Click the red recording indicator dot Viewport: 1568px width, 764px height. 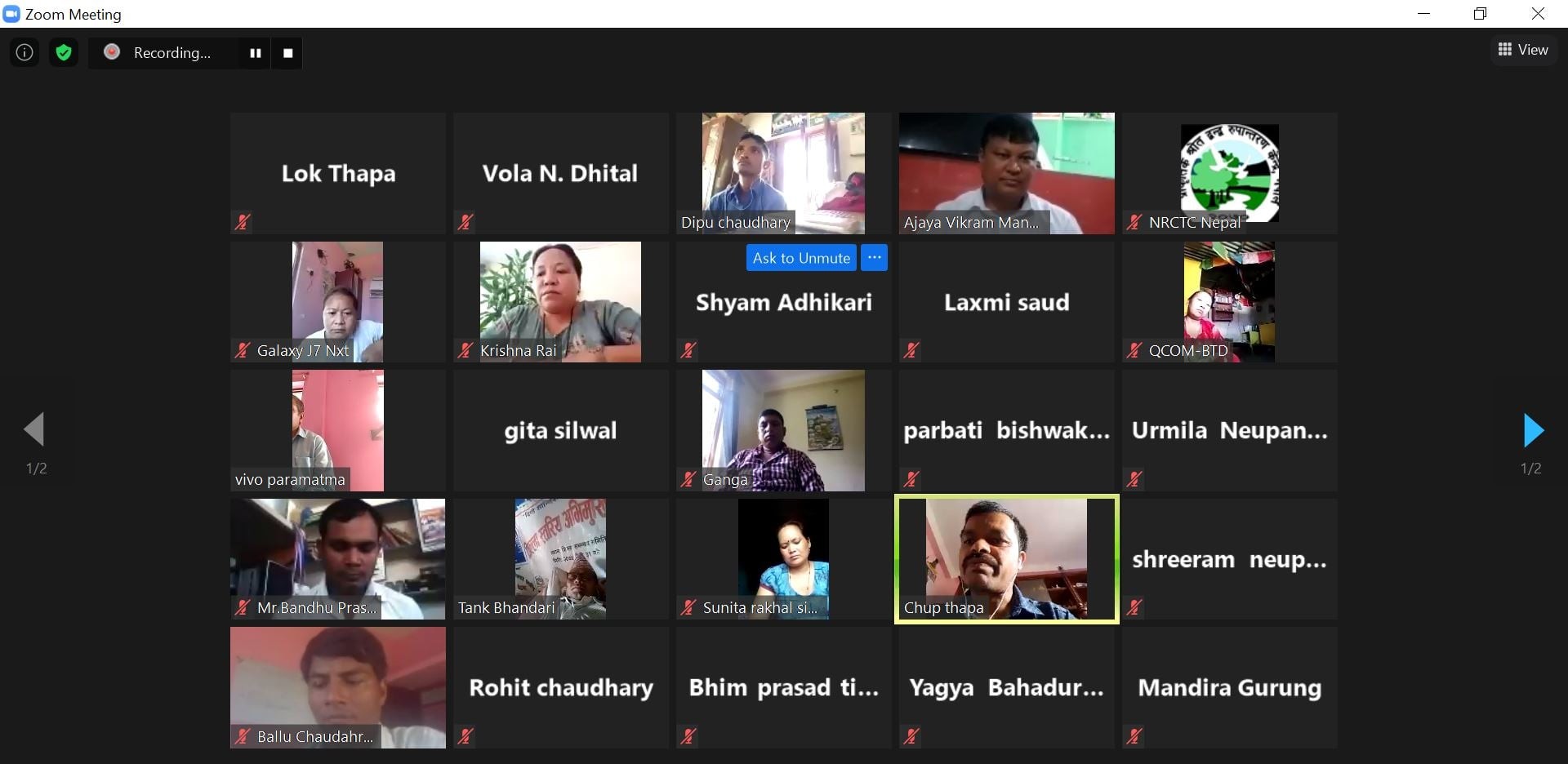[113, 52]
